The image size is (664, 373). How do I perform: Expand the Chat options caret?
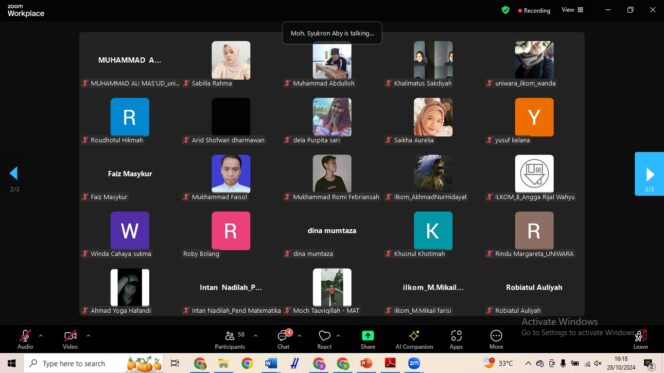click(299, 336)
